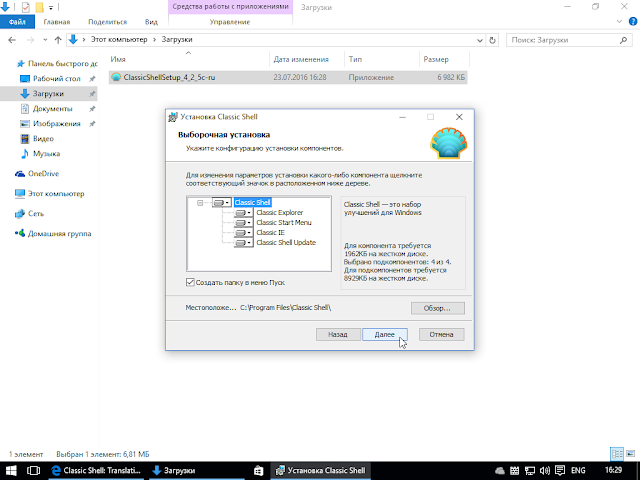640x480 pixels.
Task: Open Action Center notification icon
Action: [x=560, y=471]
